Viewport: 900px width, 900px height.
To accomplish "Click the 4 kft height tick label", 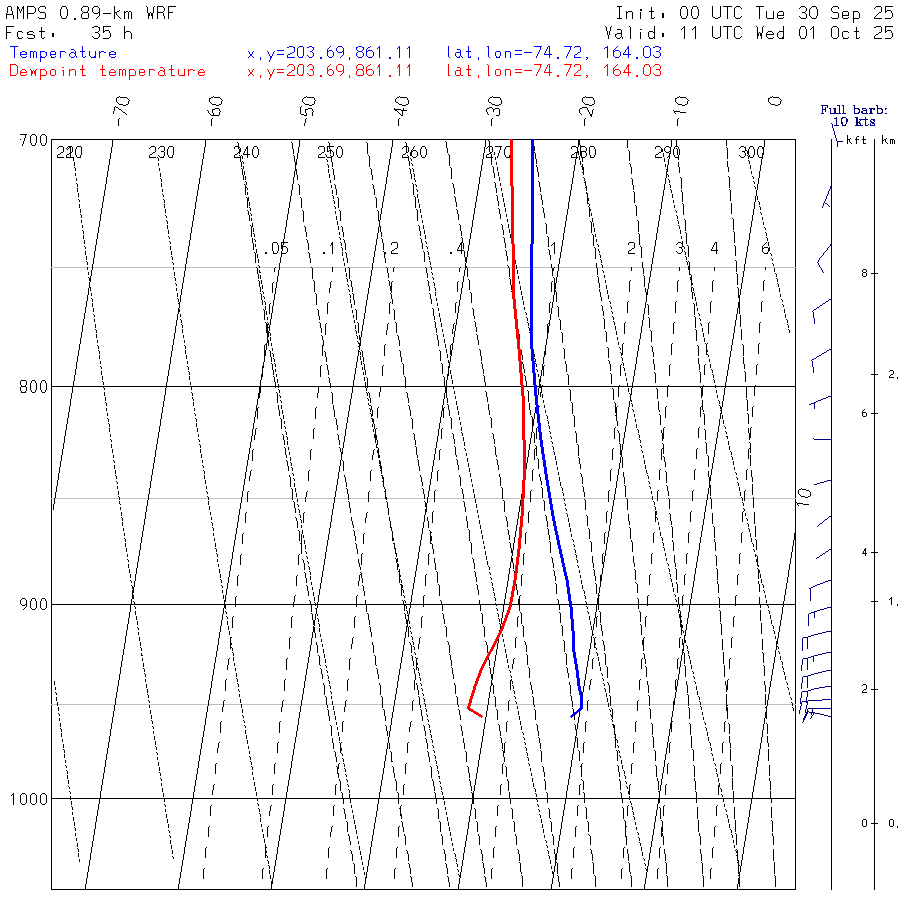I will (x=864, y=553).
